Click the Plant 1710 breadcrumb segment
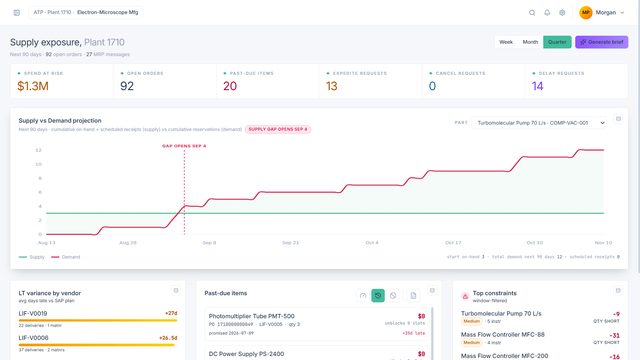 coord(59,13)
